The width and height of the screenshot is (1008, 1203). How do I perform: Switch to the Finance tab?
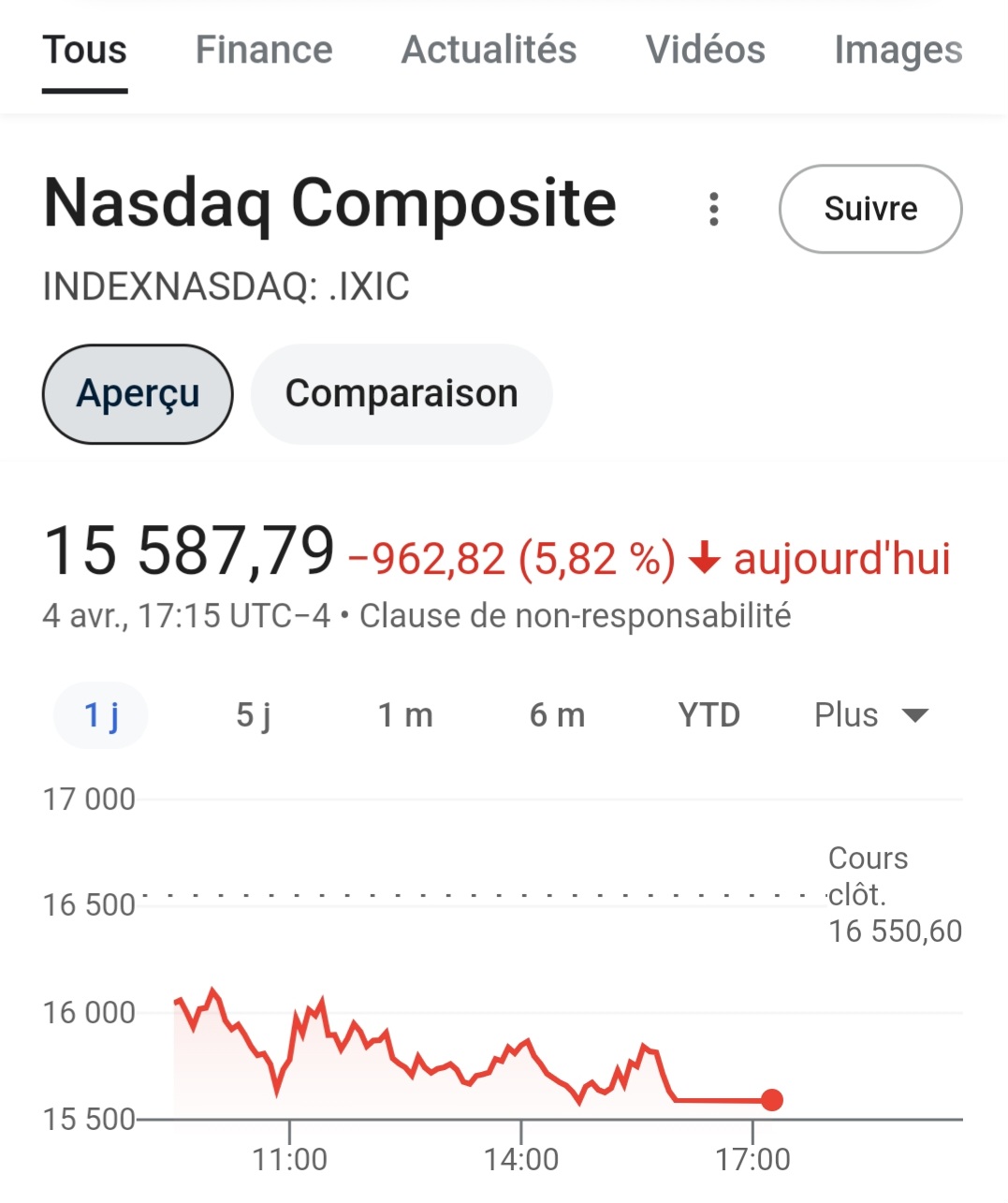point(264,51)
